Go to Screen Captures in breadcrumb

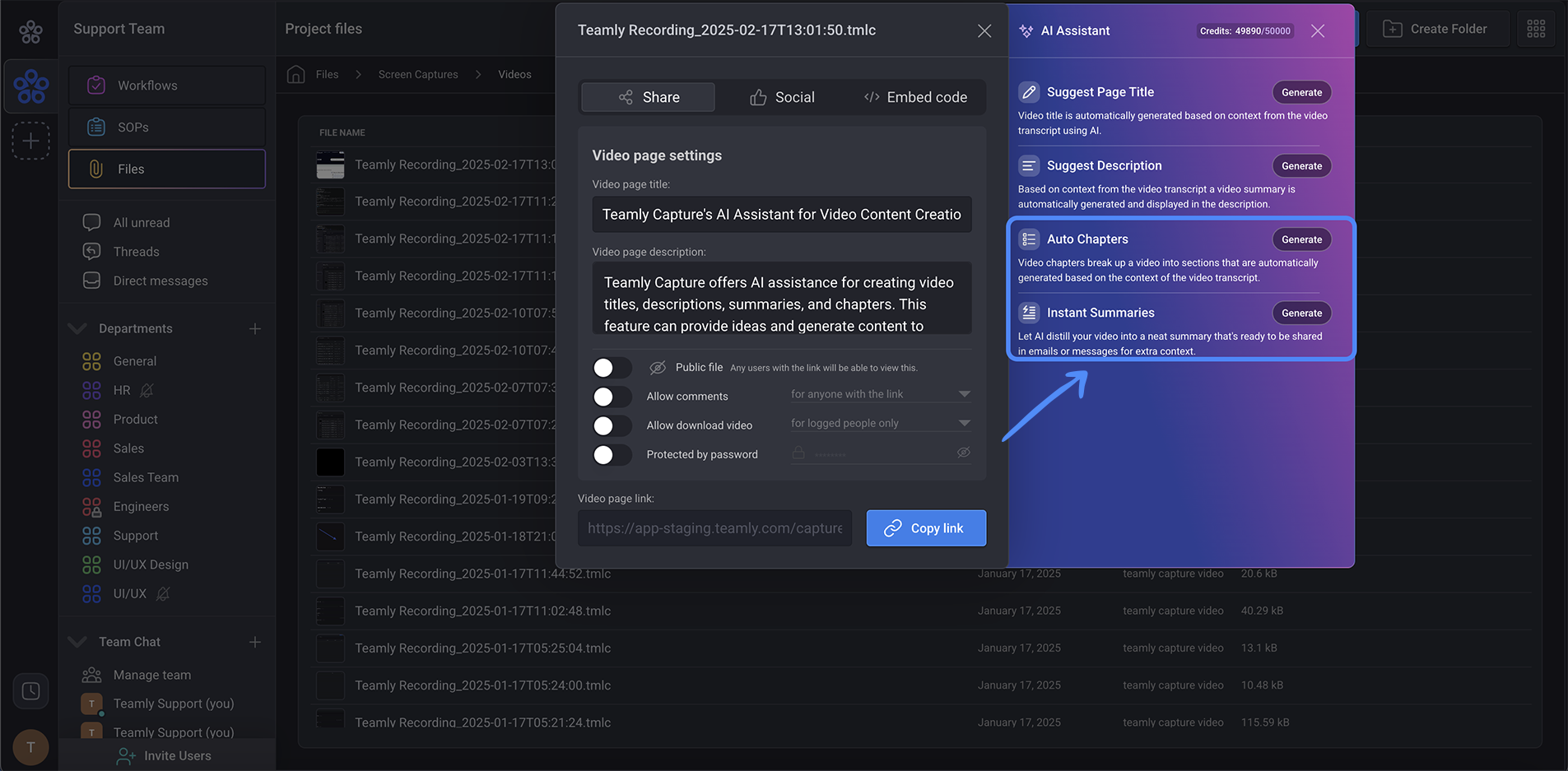pyautogui.click(x=418, y=74)
